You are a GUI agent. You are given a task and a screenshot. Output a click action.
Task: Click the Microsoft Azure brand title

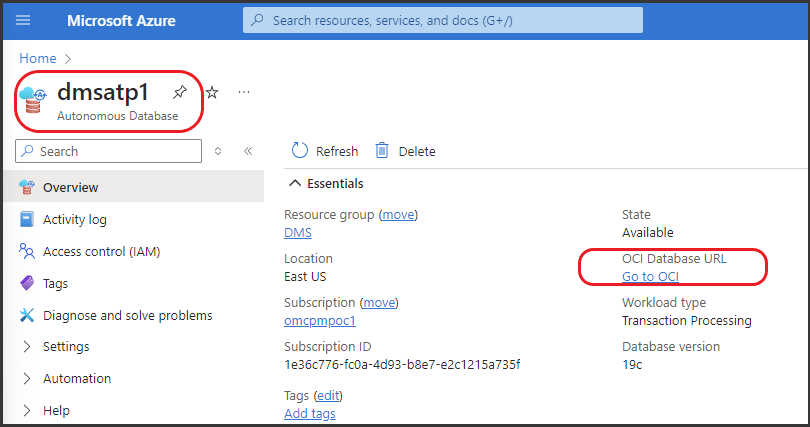121,21
